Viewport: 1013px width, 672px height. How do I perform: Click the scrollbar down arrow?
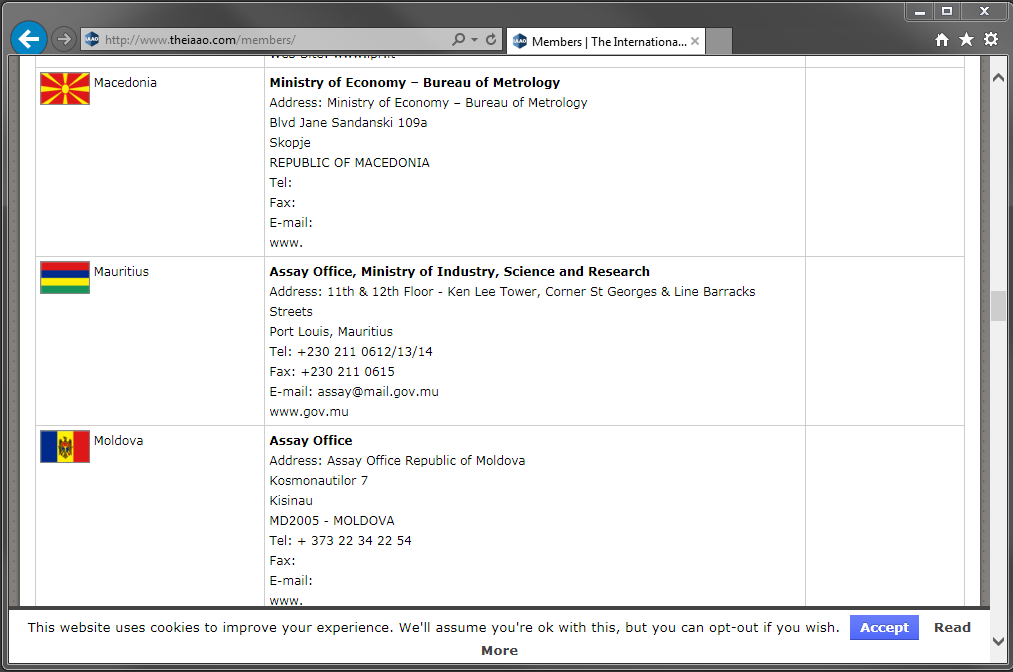[998, 642]
